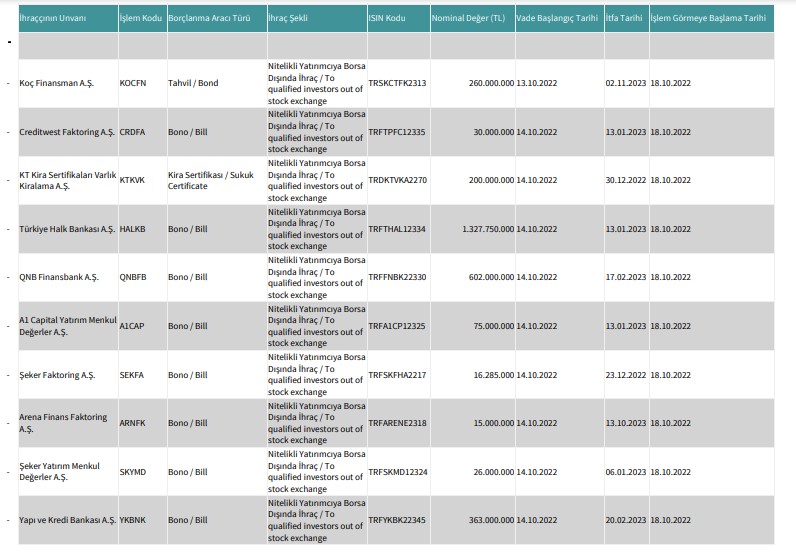Select ISIN code TRFTPFC12335

397,132
